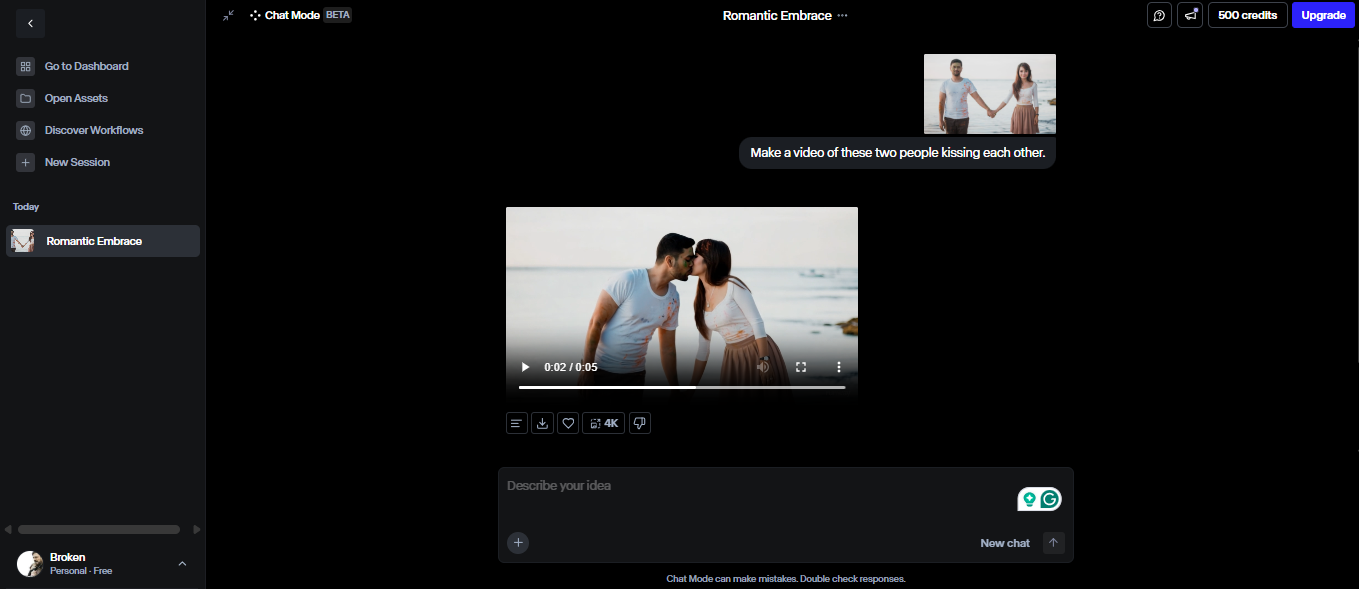Click the Broken account name
The image size is (1359, 589).
[68, 557]
